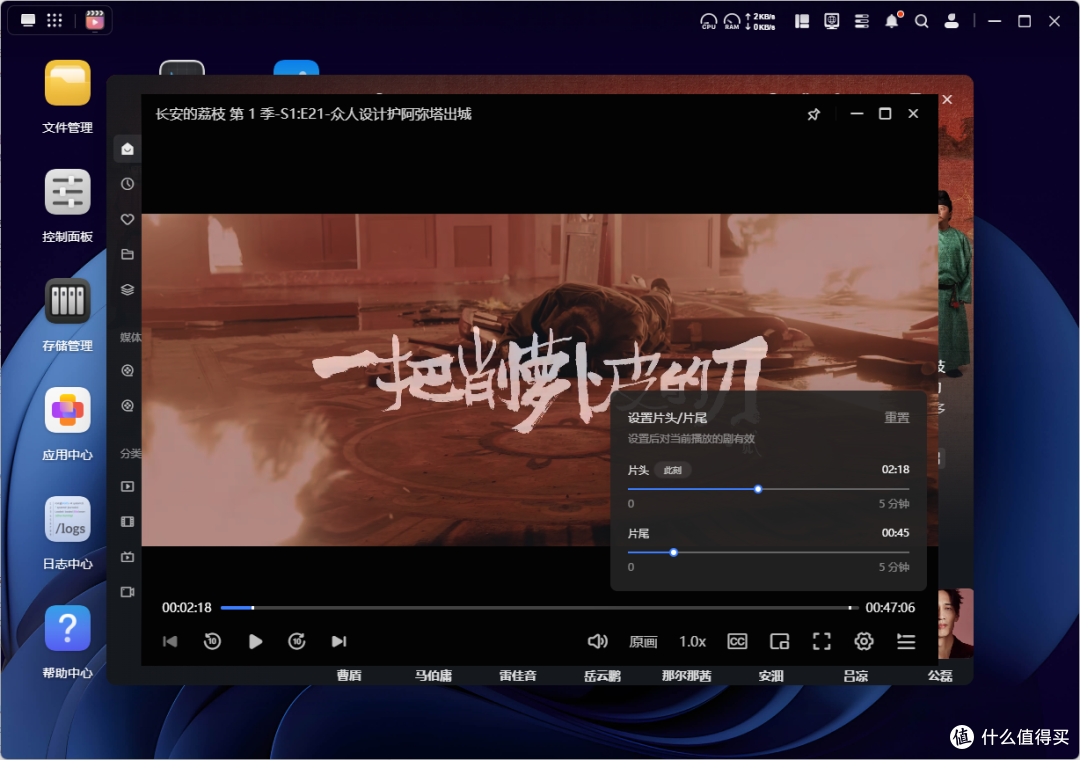This screenshot has width=1080, height=760.
Task: Open the 帮助中心 help center icon
Action: pos(68,628)
